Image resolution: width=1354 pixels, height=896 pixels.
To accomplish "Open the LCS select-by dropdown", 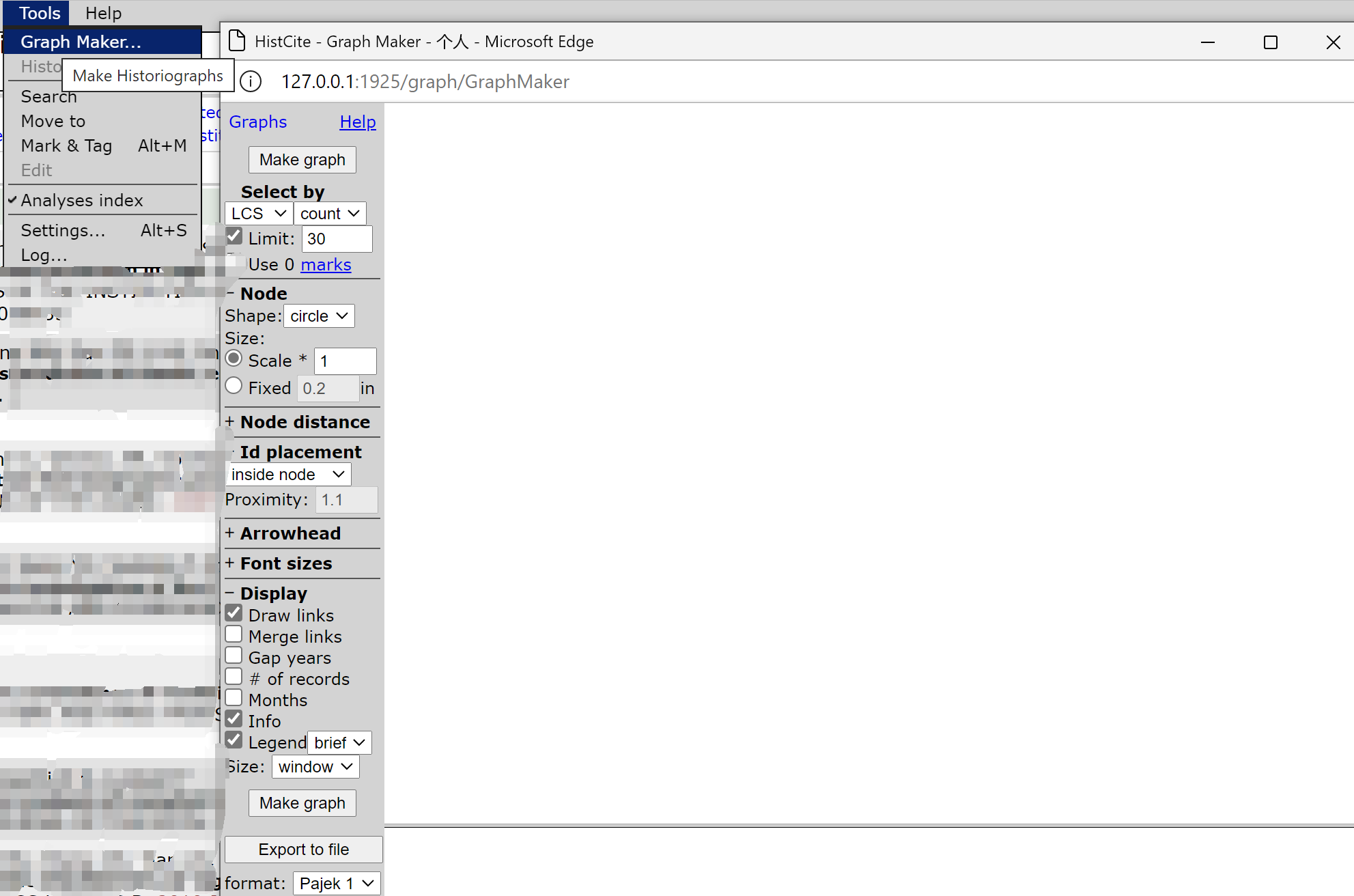I will point(258,214).
